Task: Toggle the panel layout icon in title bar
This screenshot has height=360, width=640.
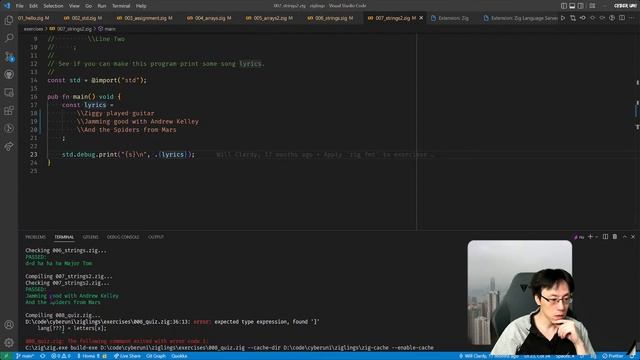Action: point(572,6)
